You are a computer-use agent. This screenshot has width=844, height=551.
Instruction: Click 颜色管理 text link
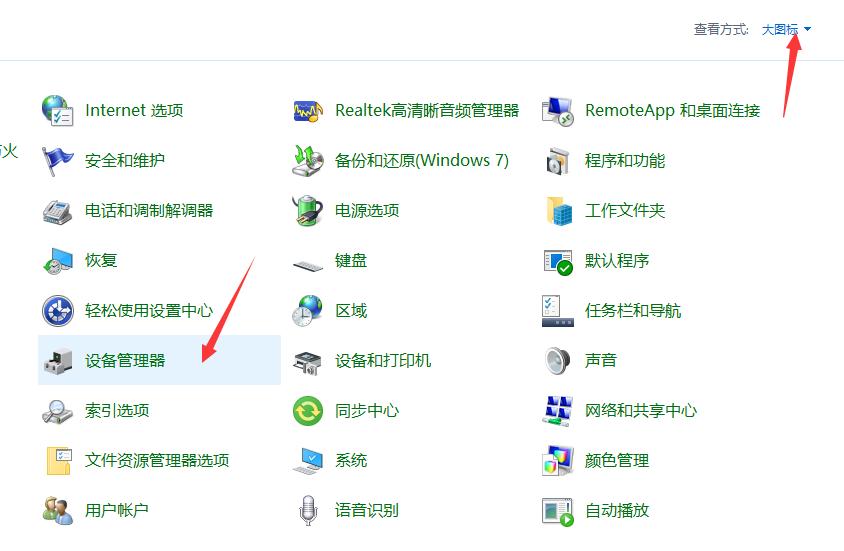point(617,461)
